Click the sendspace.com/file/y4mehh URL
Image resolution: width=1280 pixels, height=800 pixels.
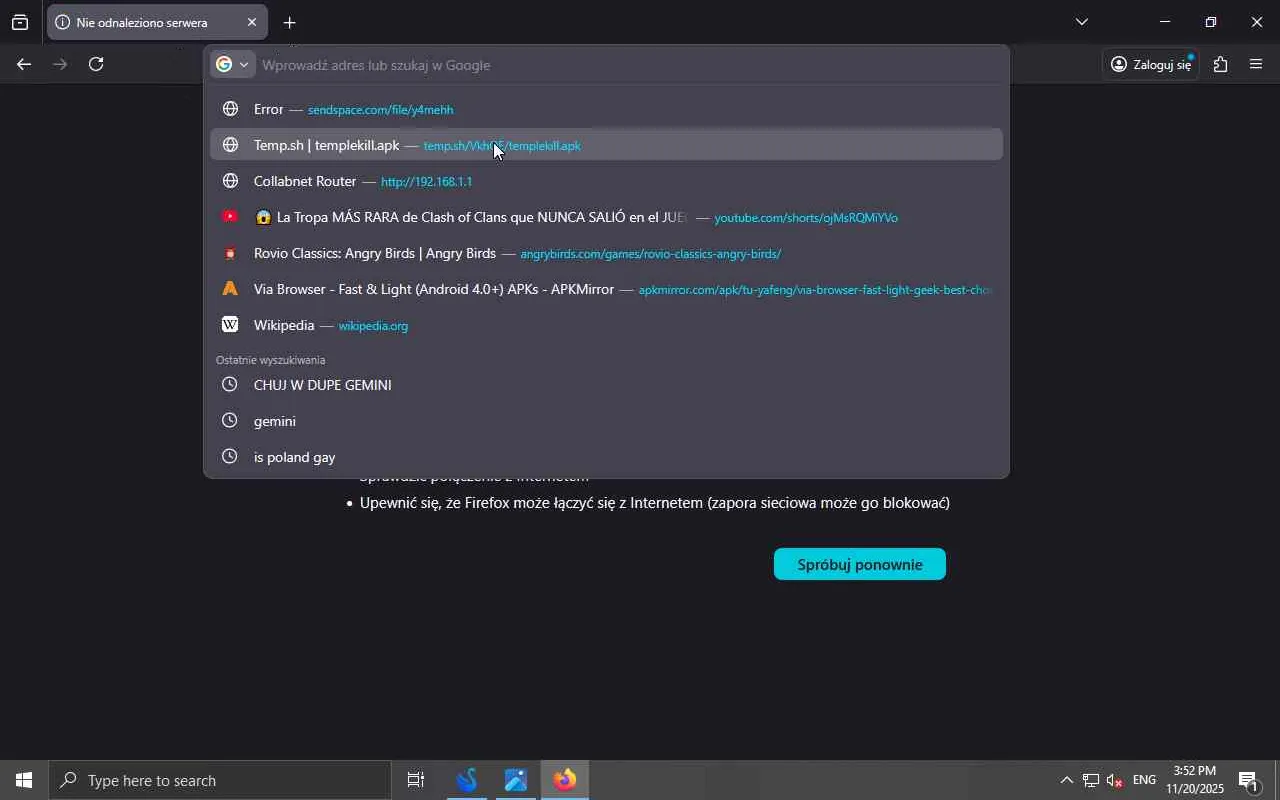[x=381, y=110]
